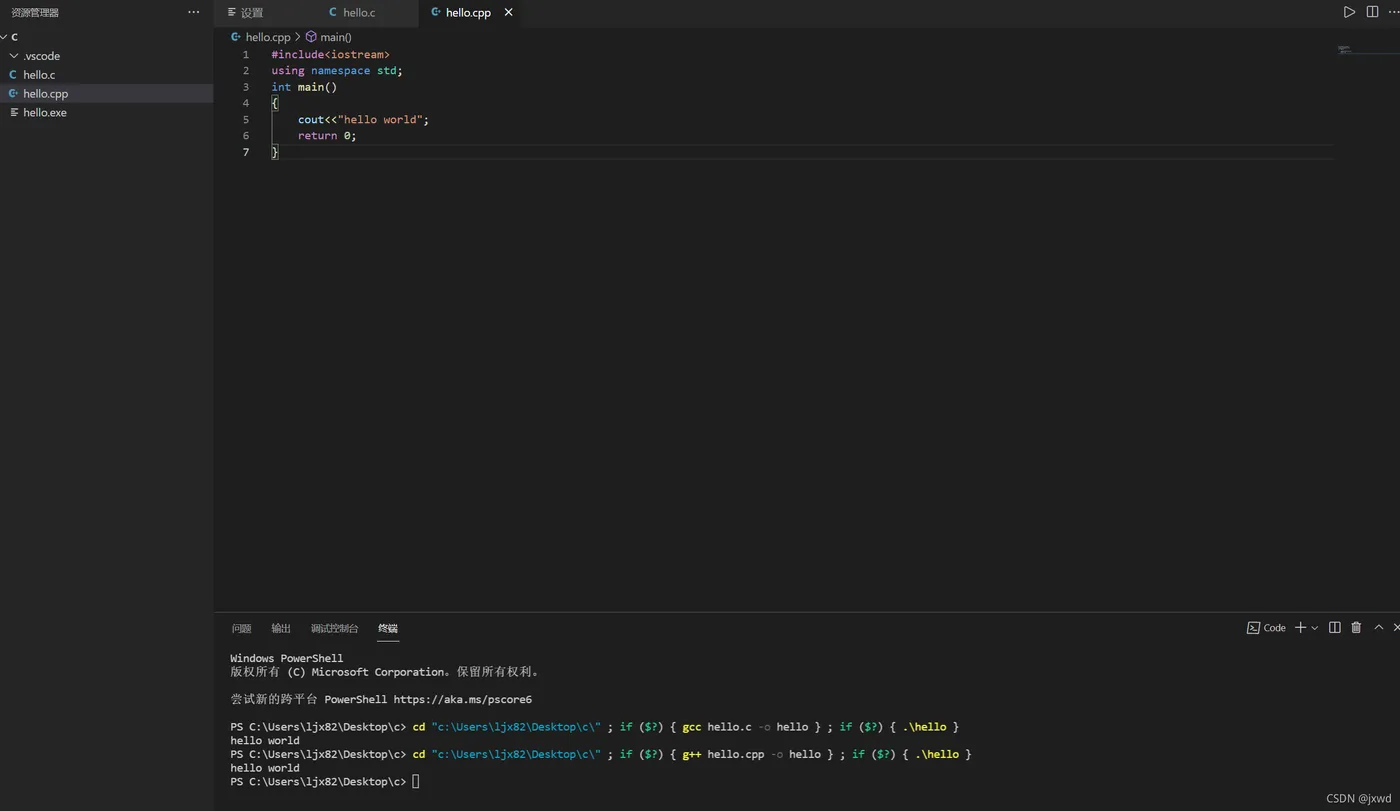Screen dimensions: 1400x811
Task: Click the gcc hello.c command text
Action: tap(717, 727)
